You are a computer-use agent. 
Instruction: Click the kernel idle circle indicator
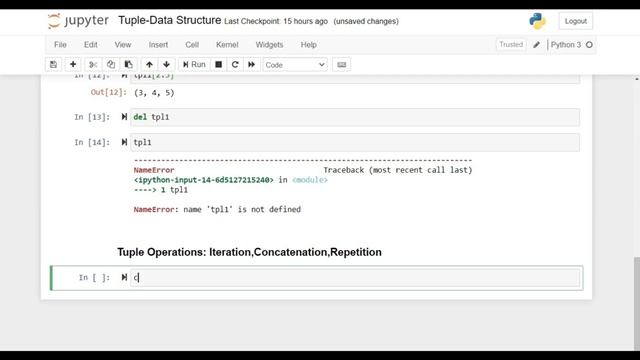point(589,45)
